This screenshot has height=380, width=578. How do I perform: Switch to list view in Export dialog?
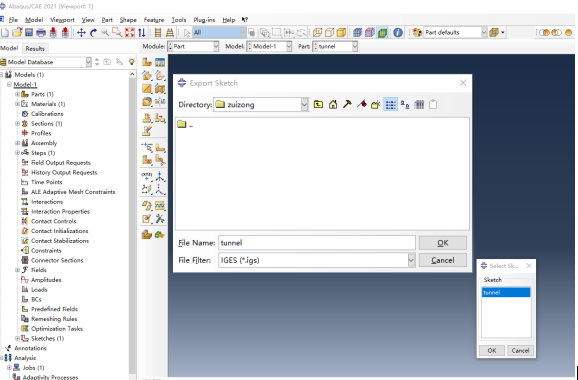(x=390, y=105)
